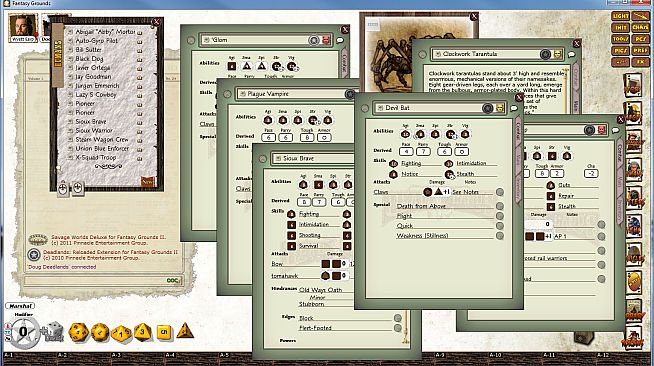The width and height of the screenshot is (654, 366).
Task: Toggle the circle beside Fleet-Footed edge
Action: 397,328
